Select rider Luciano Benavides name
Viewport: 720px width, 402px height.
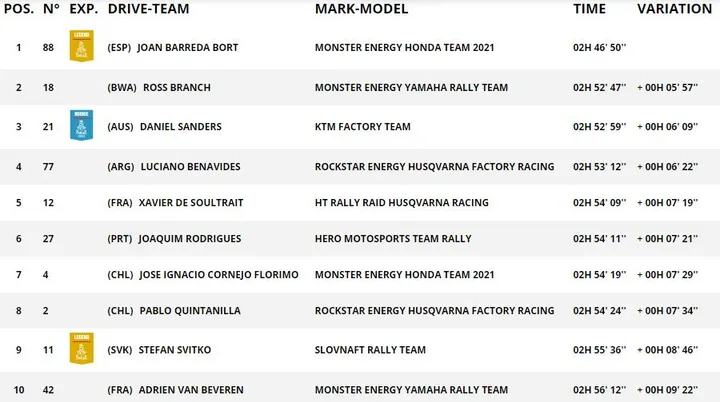point(191,167)
